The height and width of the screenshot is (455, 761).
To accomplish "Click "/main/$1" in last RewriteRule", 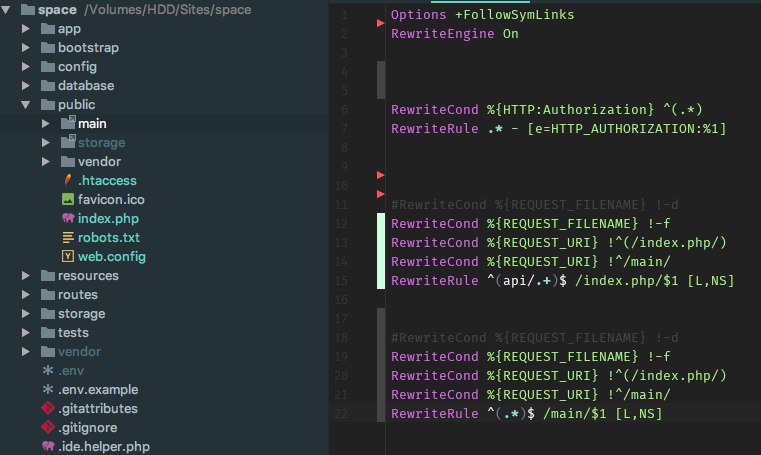I will point(575,413).
